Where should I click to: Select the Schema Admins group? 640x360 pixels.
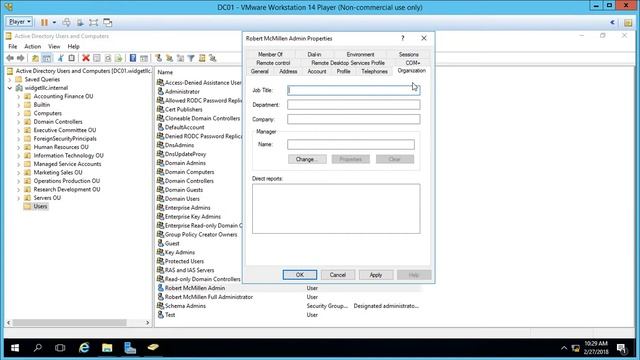click(x=185, y=306)
